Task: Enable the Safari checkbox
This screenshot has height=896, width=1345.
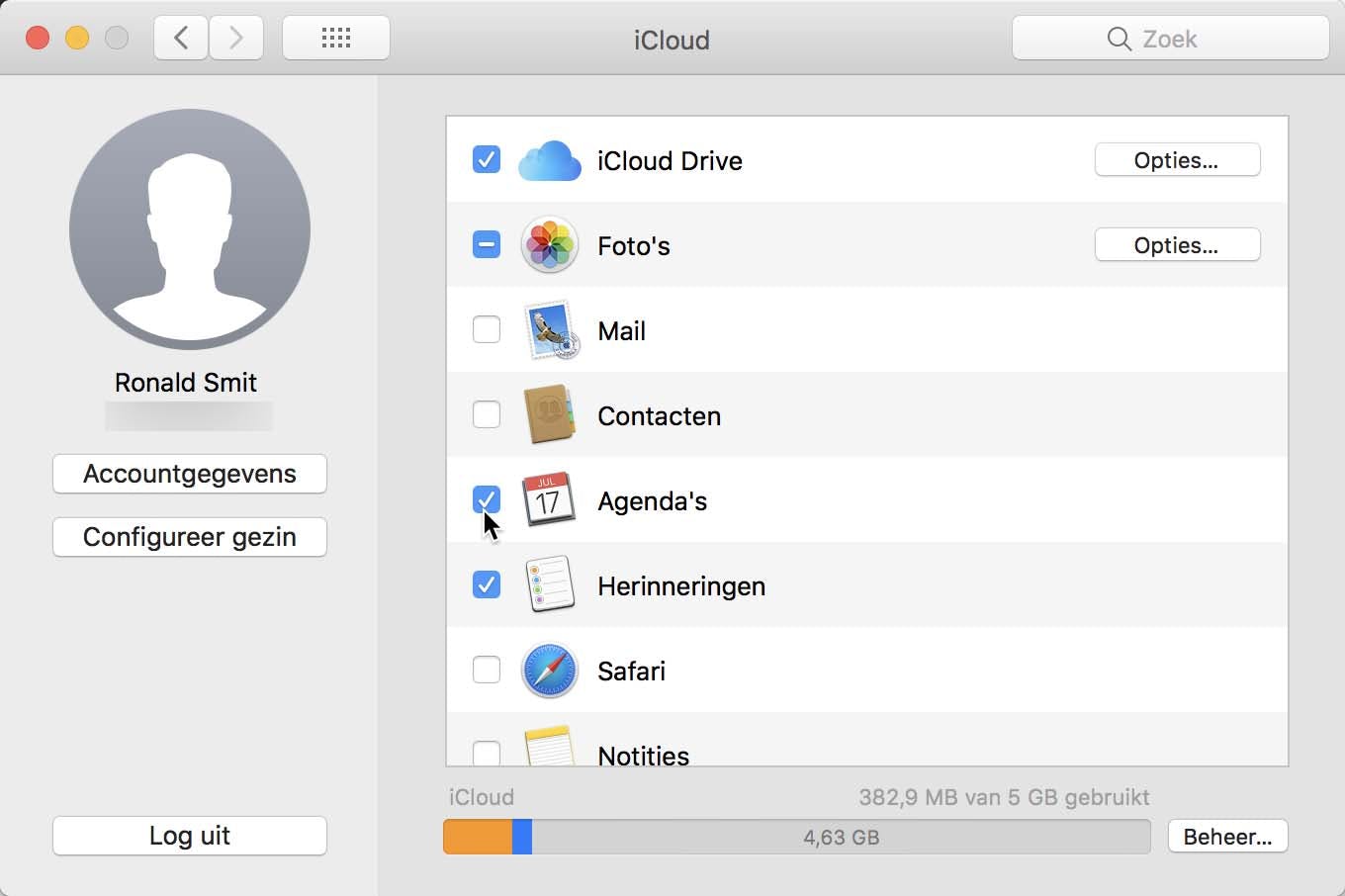Action: point(487,671)
